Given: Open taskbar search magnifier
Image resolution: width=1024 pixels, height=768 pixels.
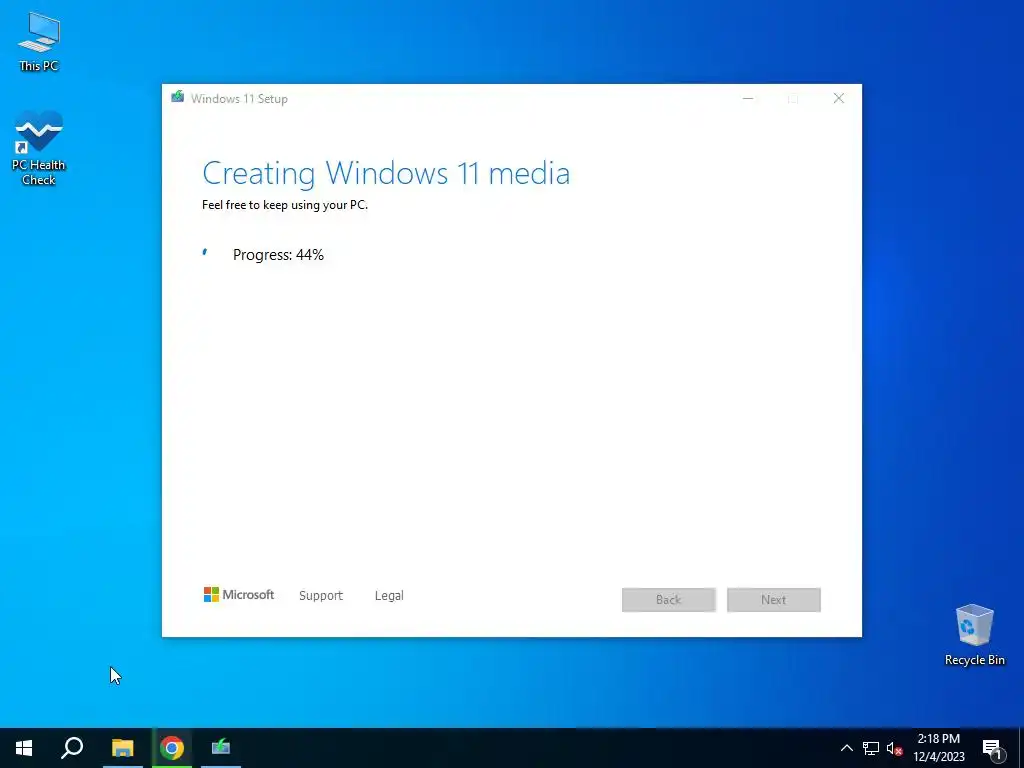Looking at the screenshot, I should click(72, 748).
